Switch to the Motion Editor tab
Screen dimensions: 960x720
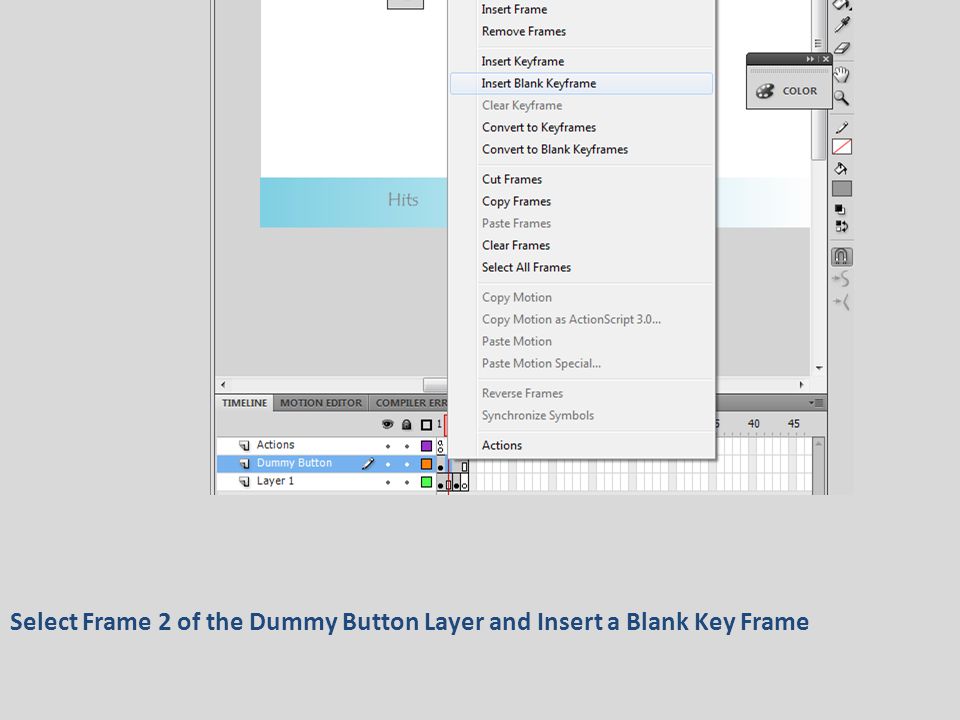tap(321, 403)
